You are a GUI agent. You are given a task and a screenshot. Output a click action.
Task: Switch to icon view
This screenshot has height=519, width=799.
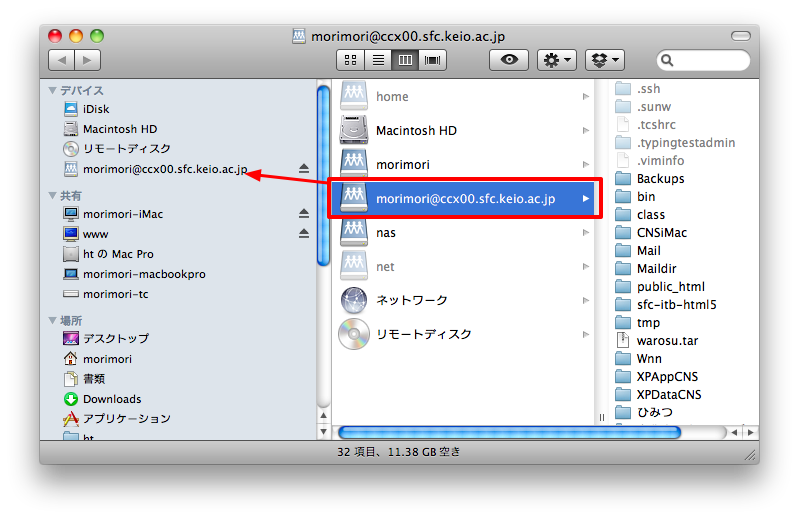click(351, 60)
